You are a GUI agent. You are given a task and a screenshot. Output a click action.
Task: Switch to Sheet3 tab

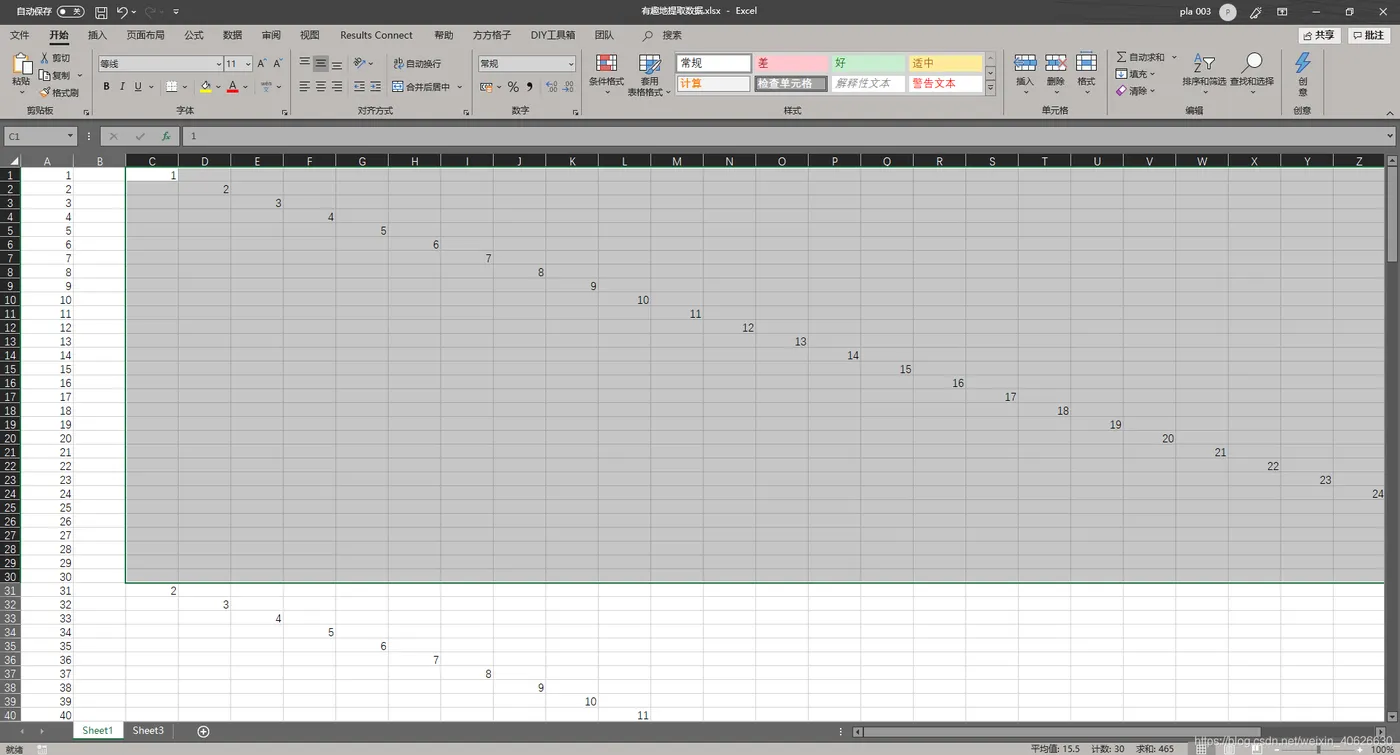148,731
